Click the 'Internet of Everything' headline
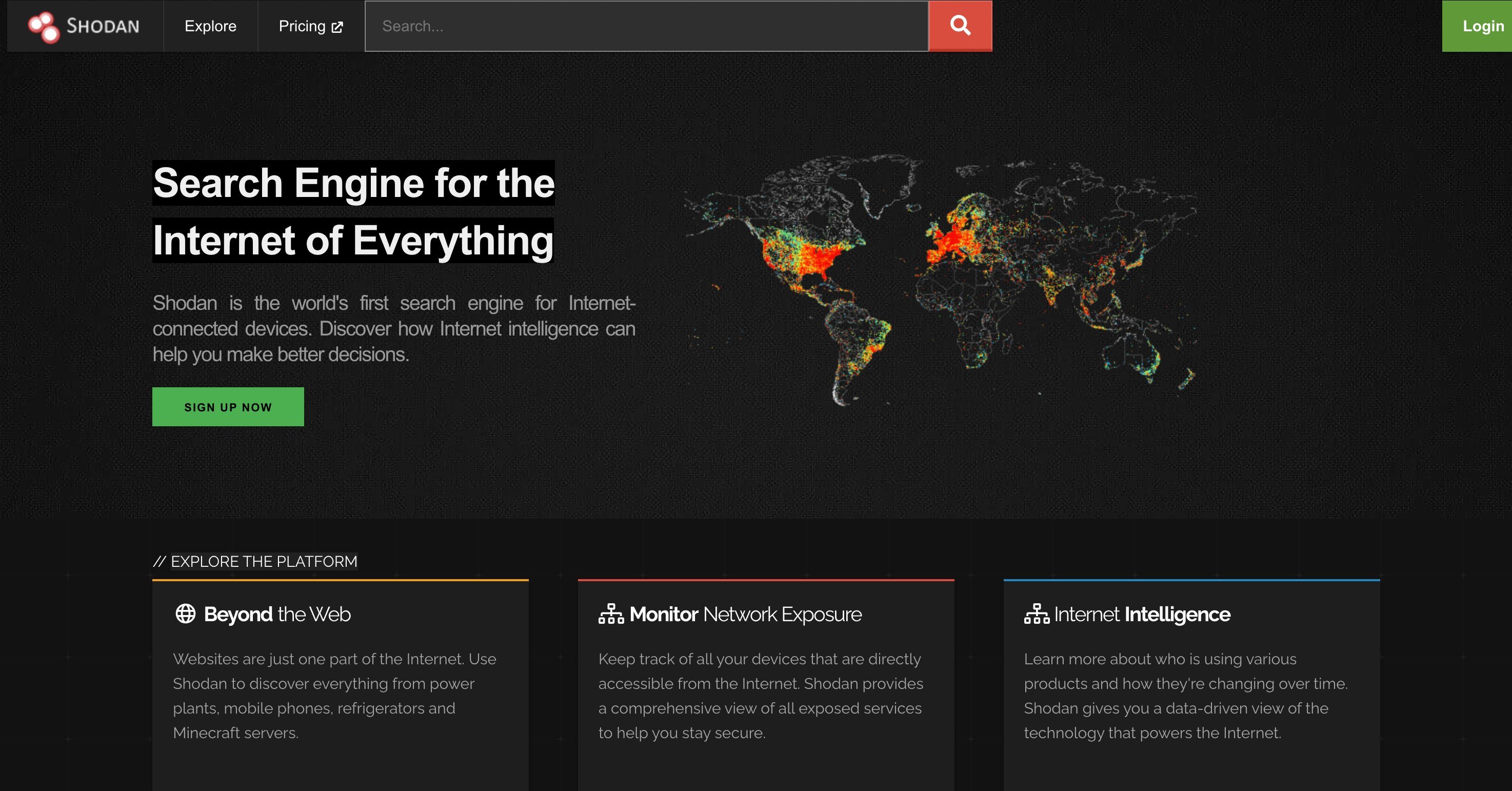This screenshot has width=1512, height=791. coord(353,240)
